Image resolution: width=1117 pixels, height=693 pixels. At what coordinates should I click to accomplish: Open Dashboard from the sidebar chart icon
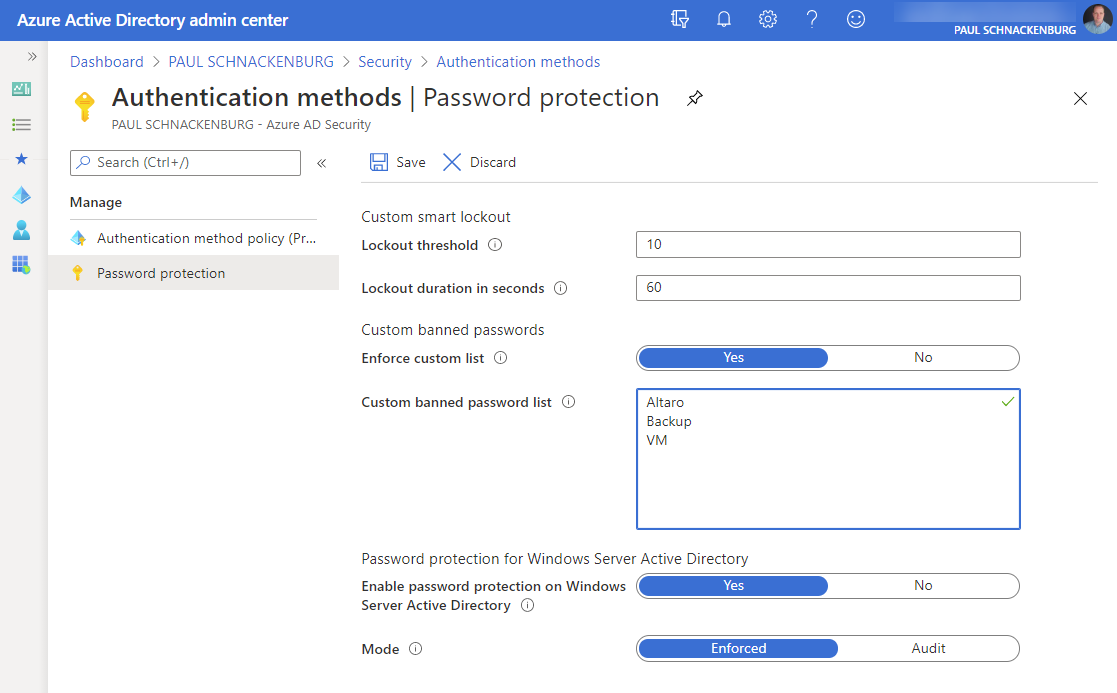pos(21,89)
